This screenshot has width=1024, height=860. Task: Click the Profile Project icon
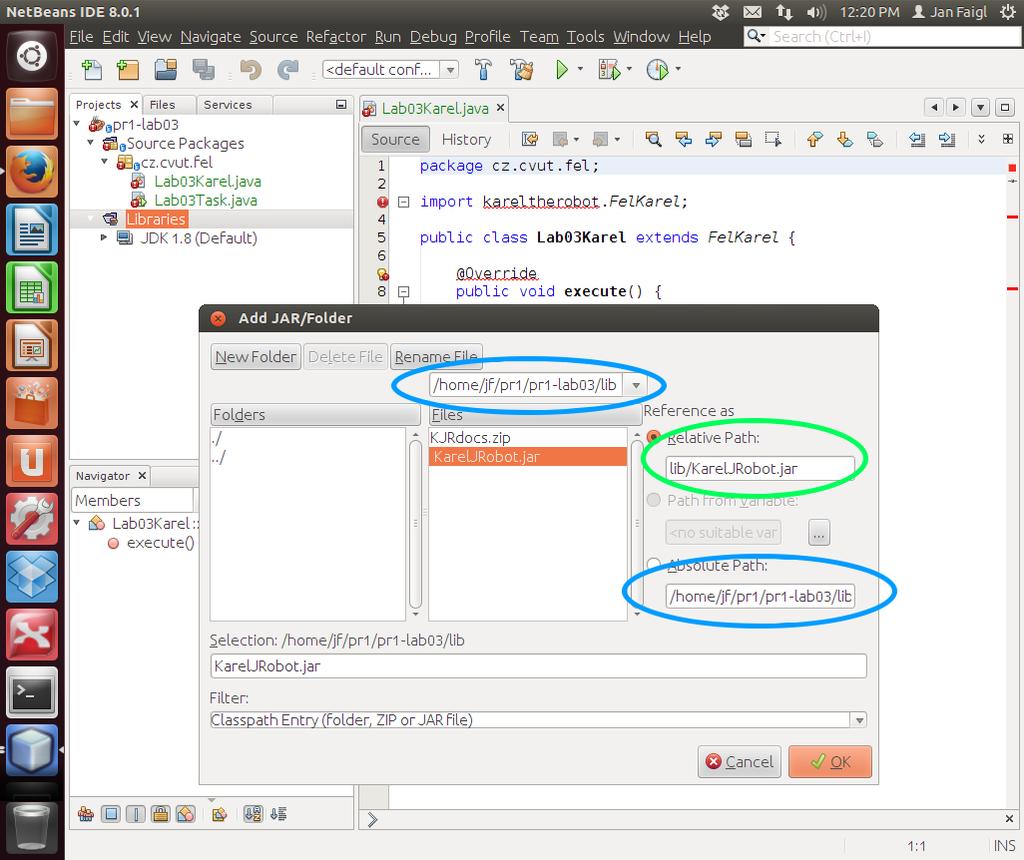click(657, 69)
